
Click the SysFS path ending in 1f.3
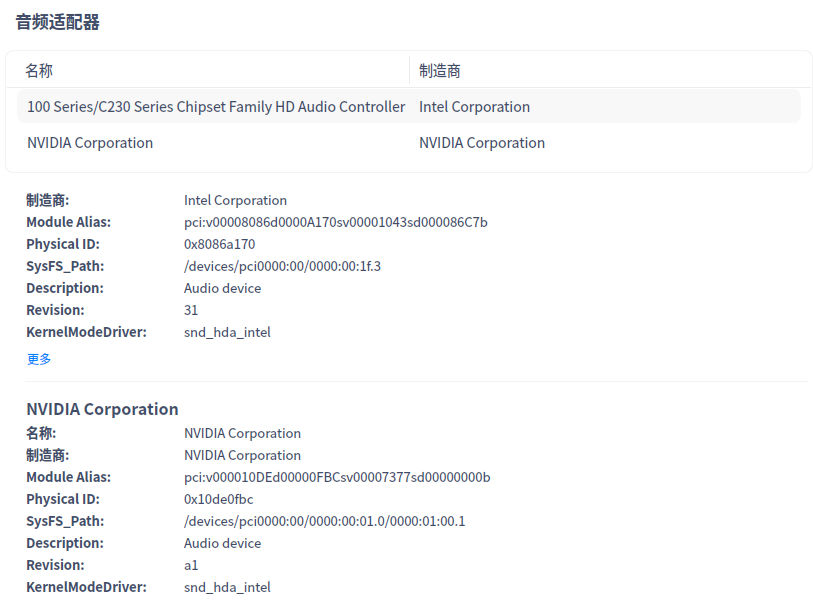click(282, 266)
